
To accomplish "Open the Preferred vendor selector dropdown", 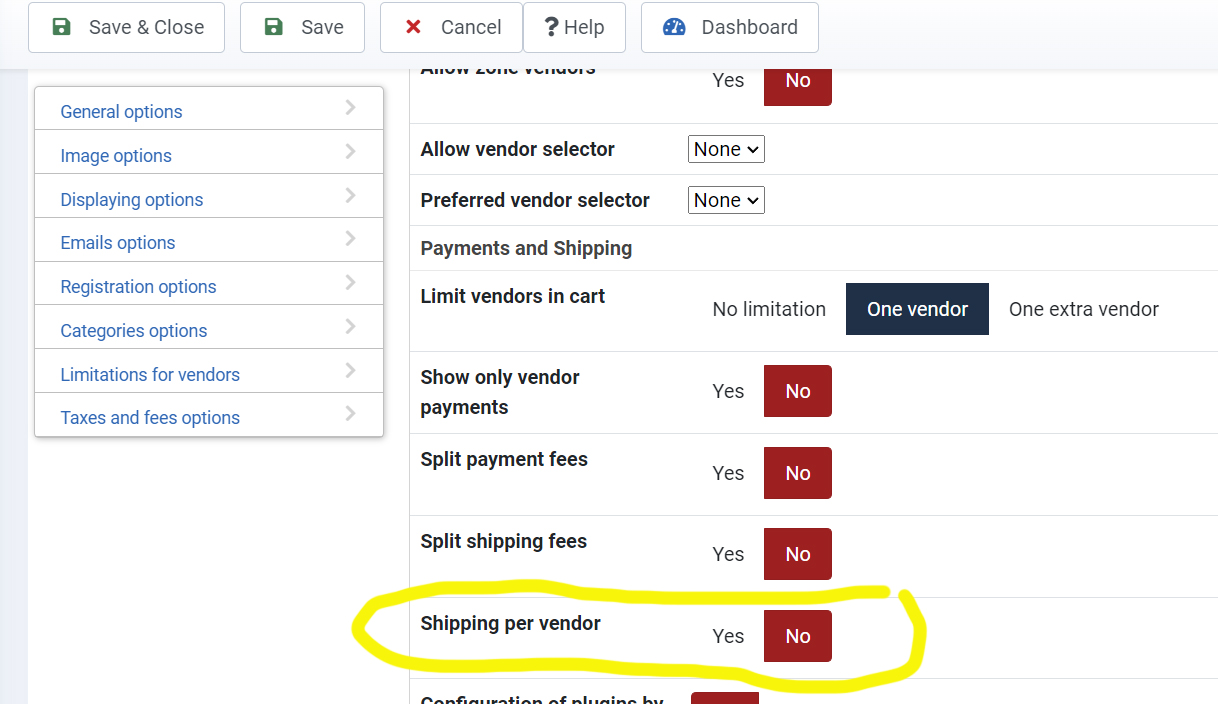I will (726, 200).
